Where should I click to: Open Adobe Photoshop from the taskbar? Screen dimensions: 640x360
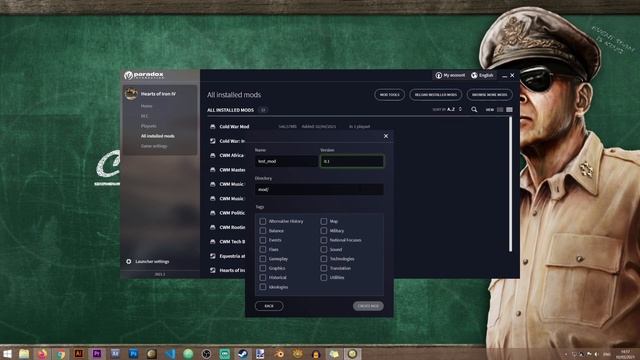(133, 354)
